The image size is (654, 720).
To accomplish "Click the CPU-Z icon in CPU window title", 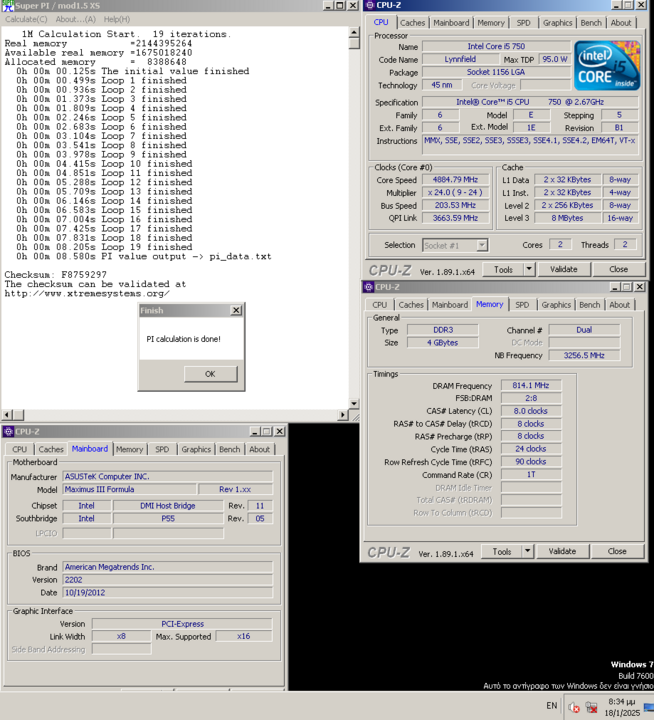I will (x=370, y=5).
